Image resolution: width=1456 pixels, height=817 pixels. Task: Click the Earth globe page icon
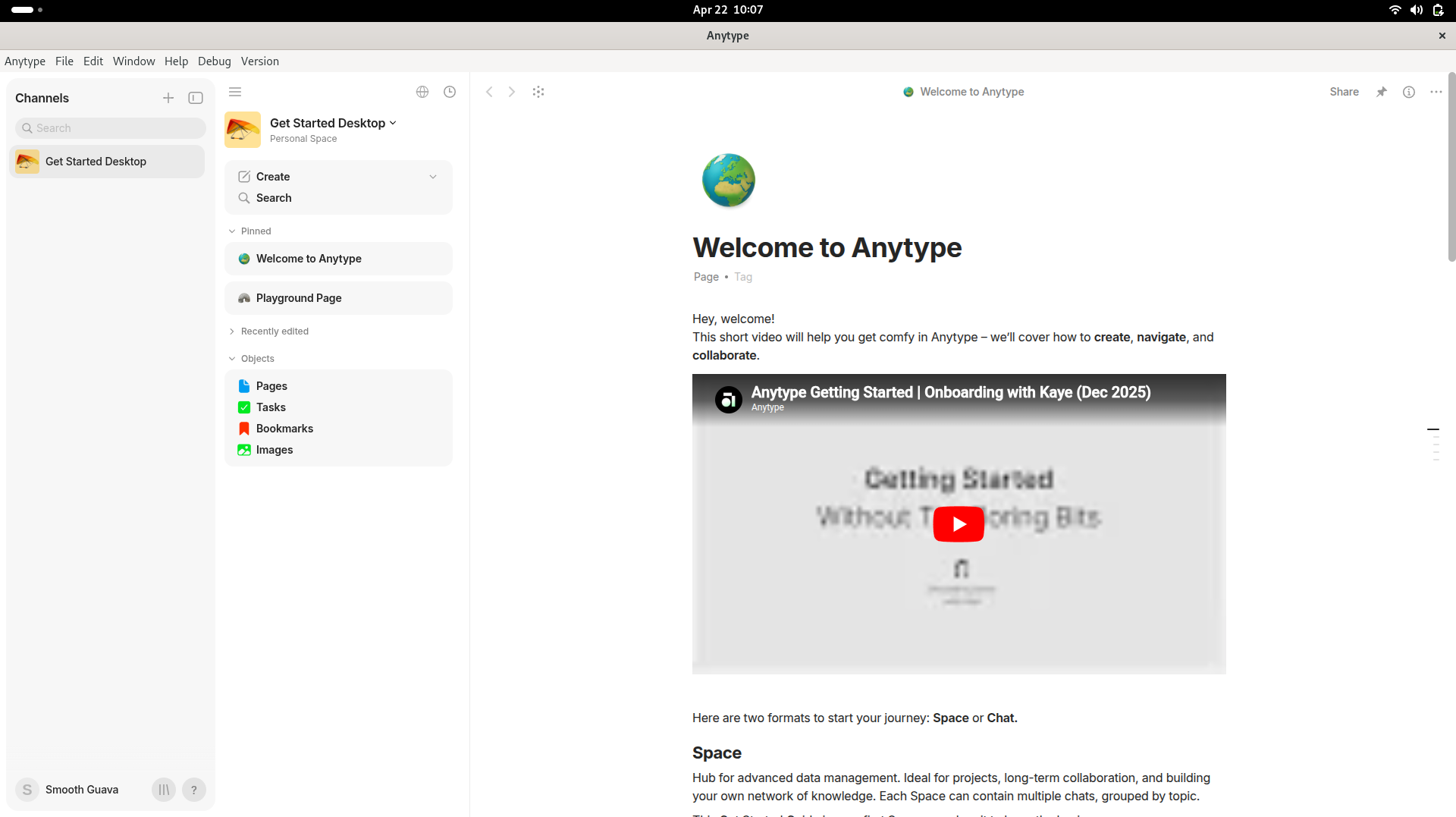729,181
